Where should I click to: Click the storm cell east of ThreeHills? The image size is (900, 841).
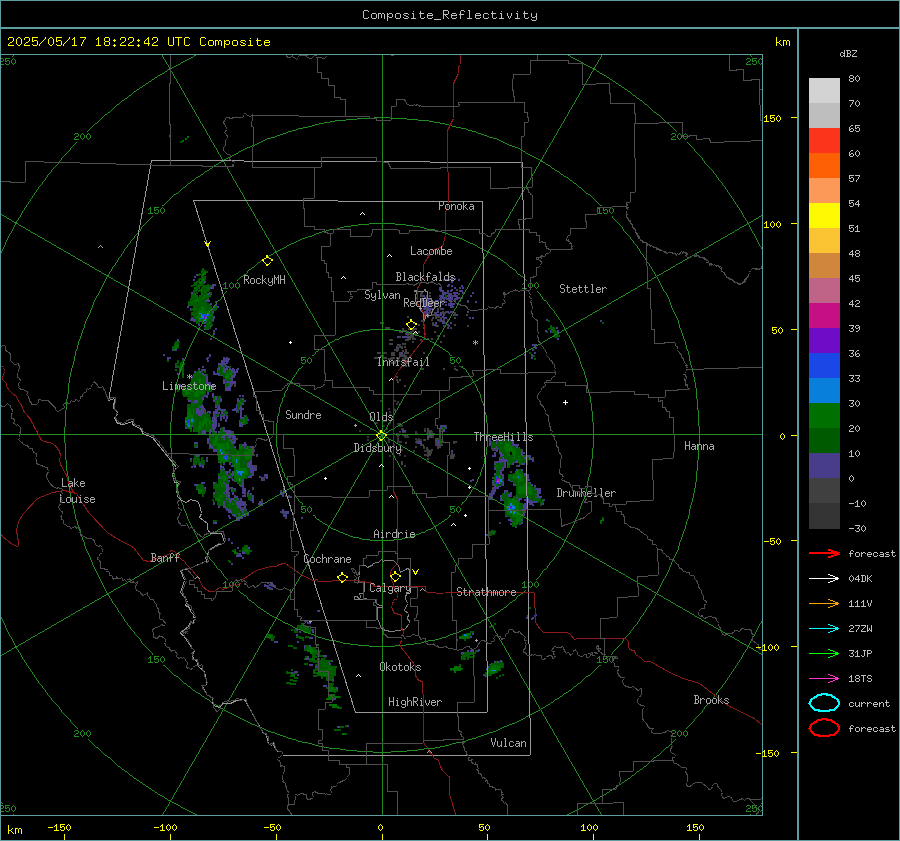(514, 481)
